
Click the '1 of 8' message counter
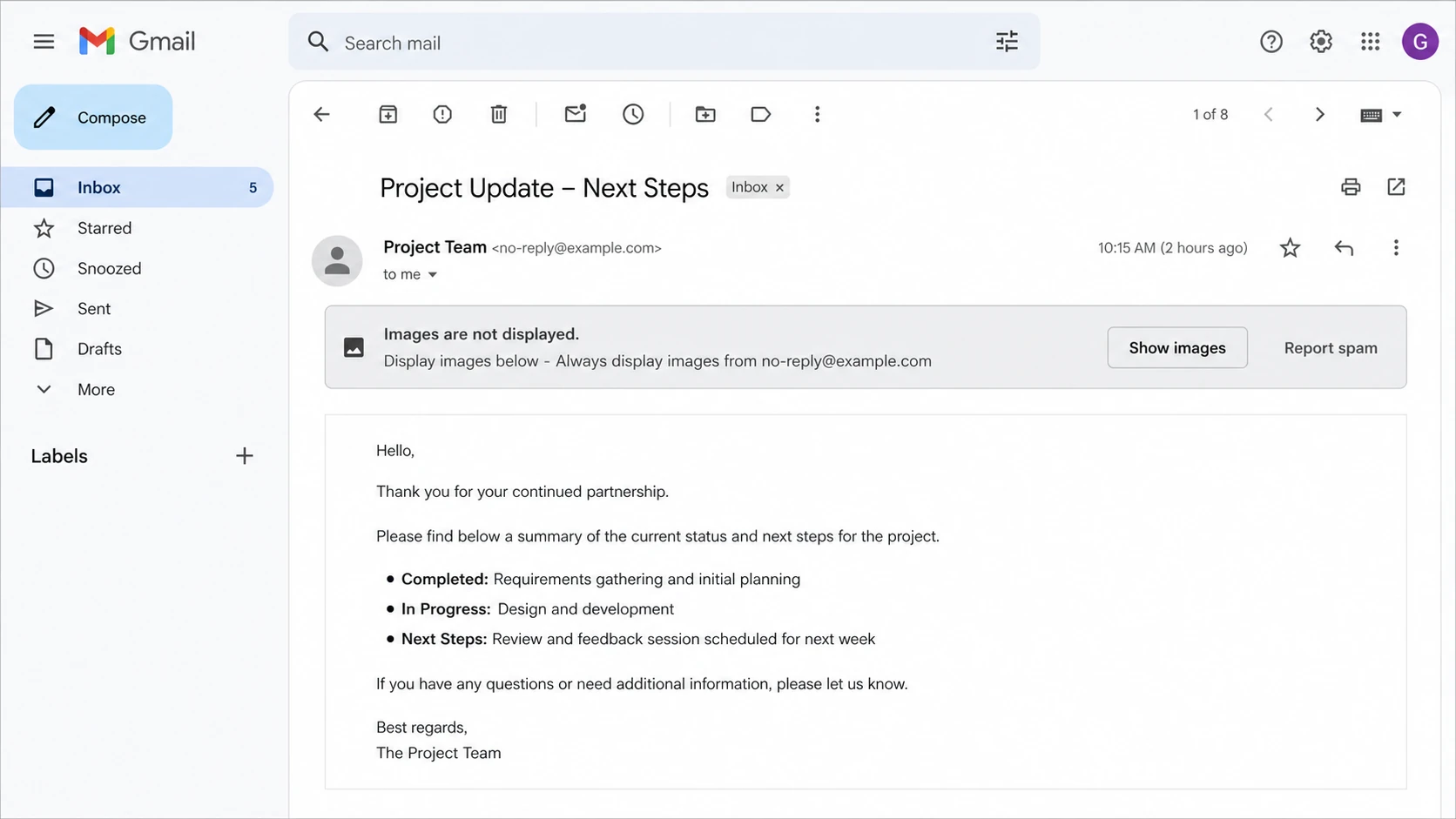point(1210,114)
